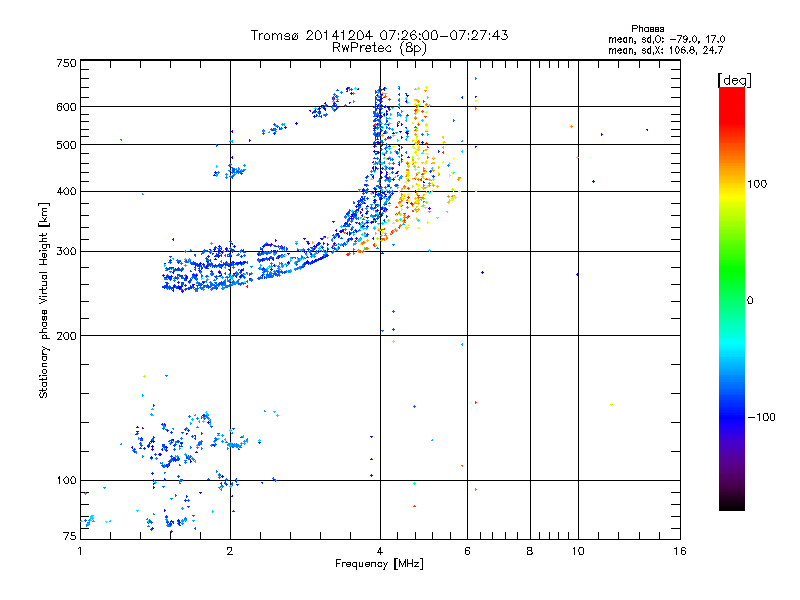
Task: Click the plot title 'Tromsø 20141204 07:26:00-07:27:43'
Action: pos(379,35)
